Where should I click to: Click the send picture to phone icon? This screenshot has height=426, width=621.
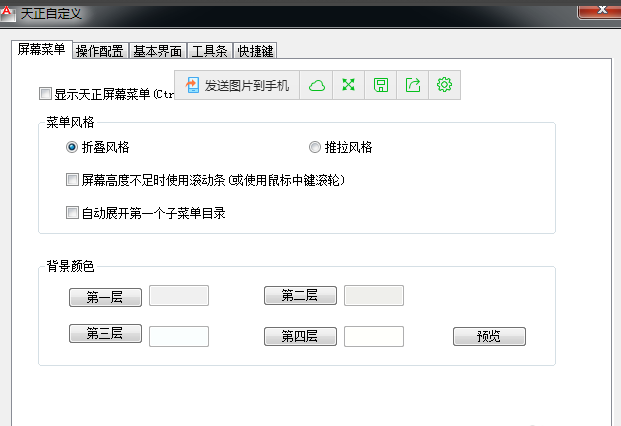pyautogui.click(x=192, y=85)
